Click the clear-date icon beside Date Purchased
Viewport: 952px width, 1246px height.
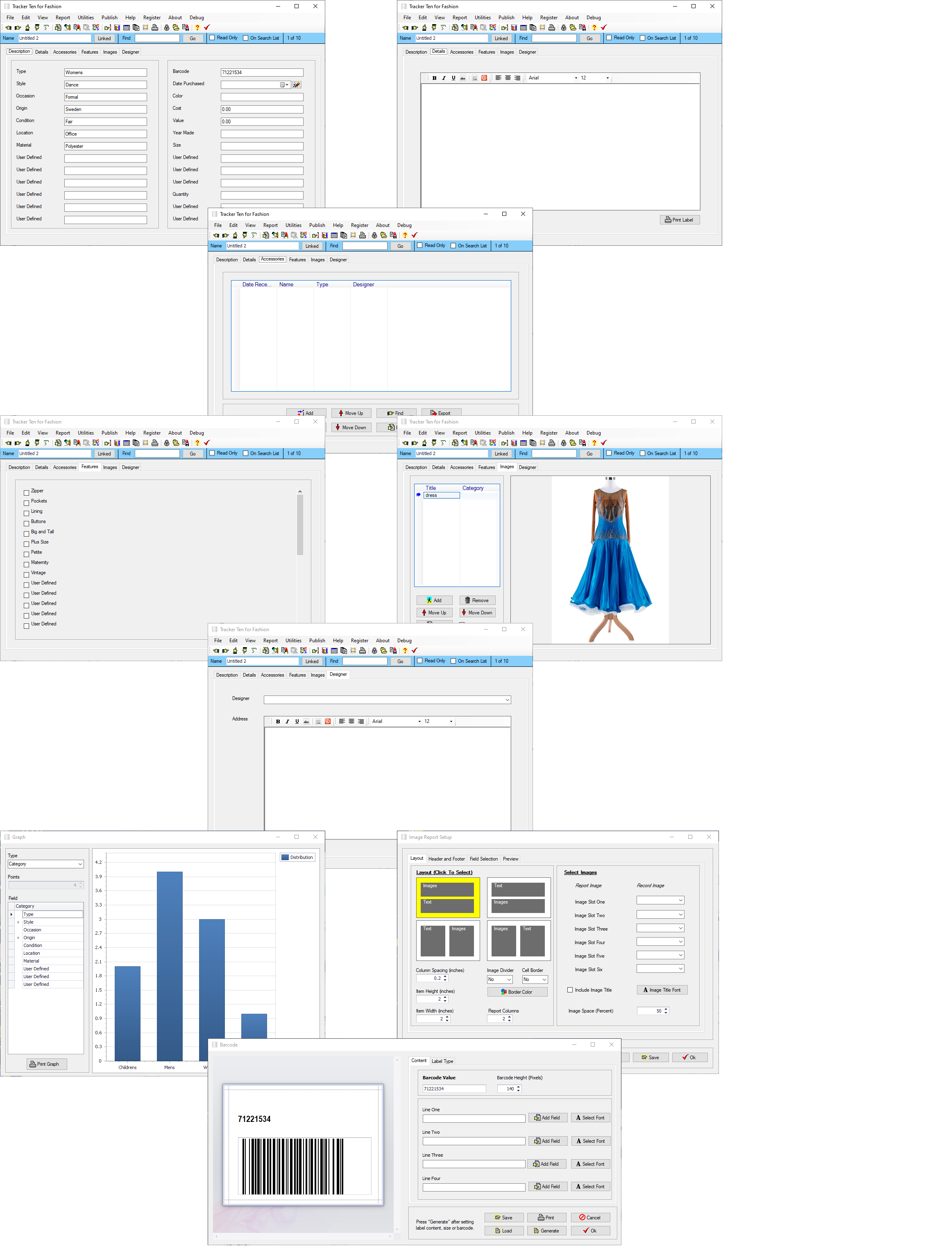tap(296, 85)
